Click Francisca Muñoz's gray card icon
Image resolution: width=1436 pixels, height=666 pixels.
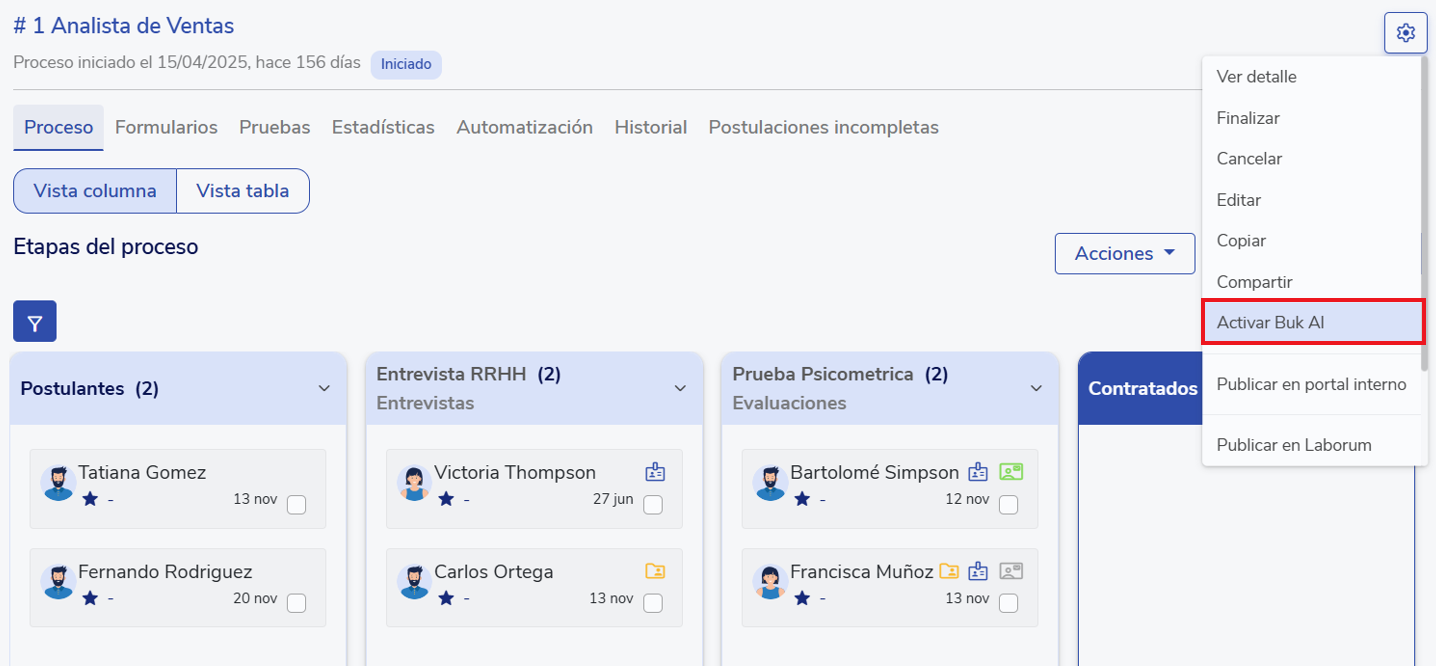point(1011,571)
